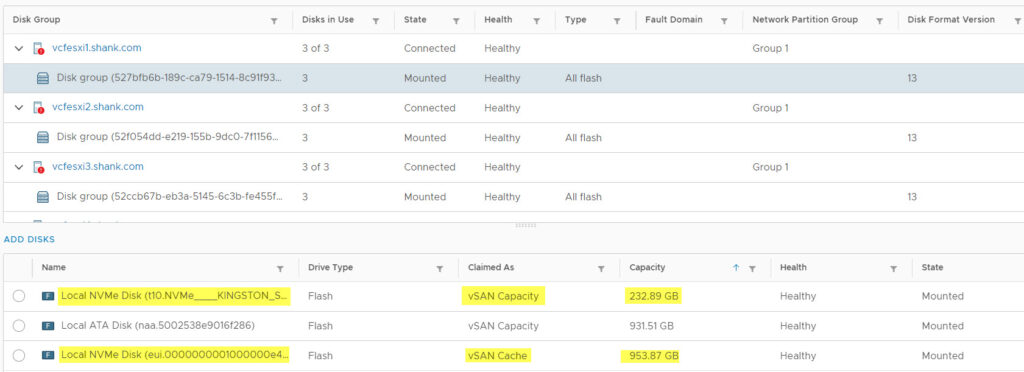Open the vcfesxi3.shank.com host link
This screenshot has height=372, width=1024.
coord(98,166)
